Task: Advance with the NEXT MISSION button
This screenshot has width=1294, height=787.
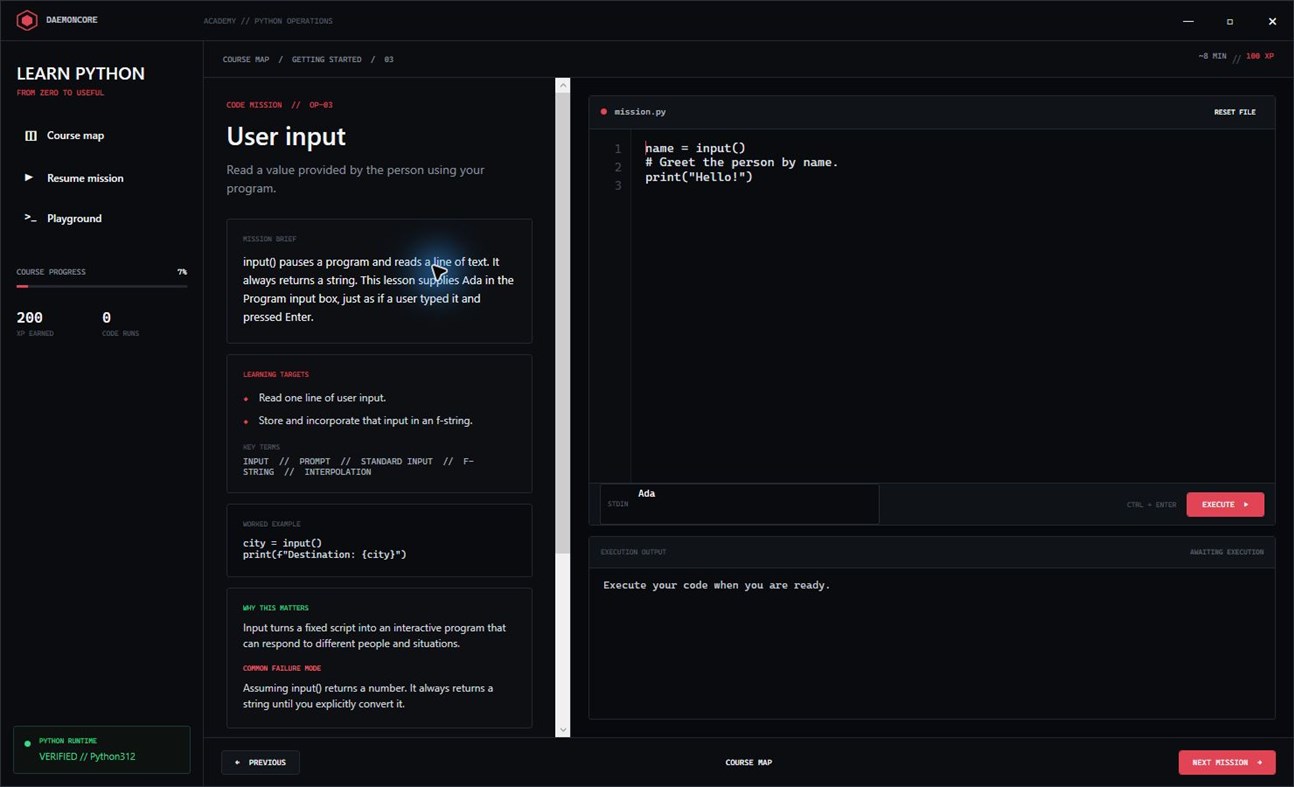Action: coord(1227,762)
